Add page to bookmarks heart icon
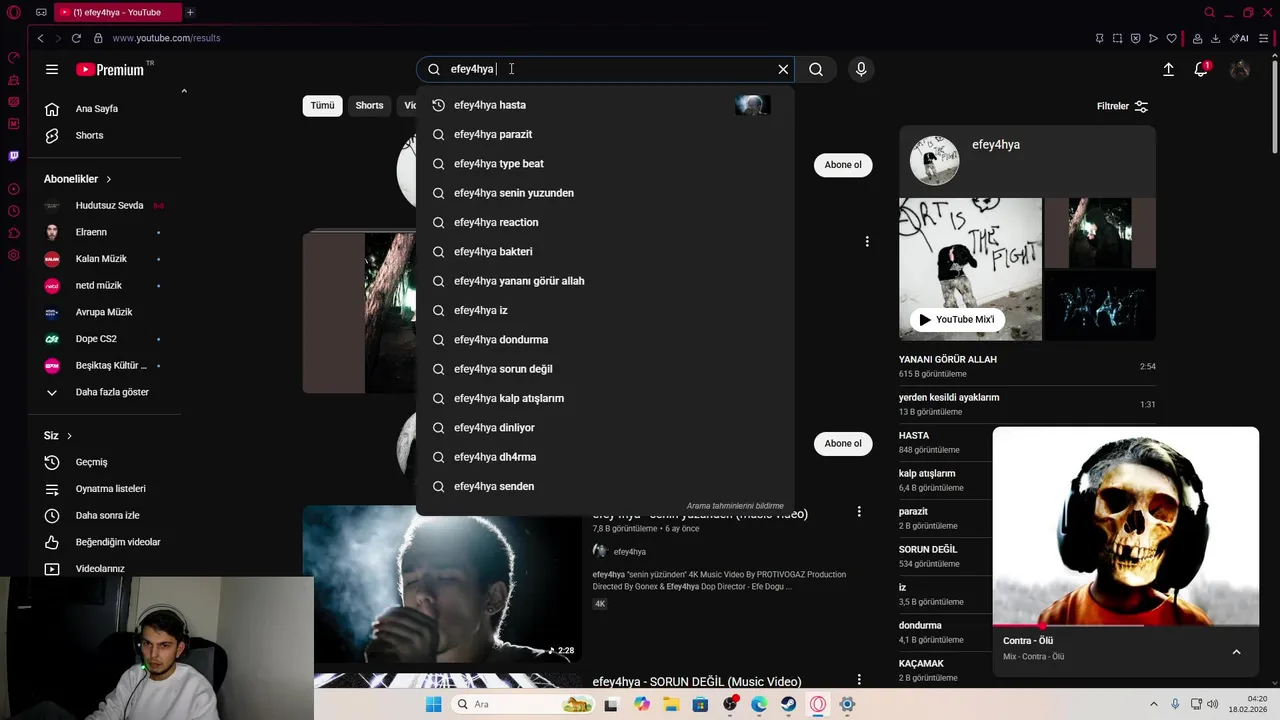Screen dimensions: 1280x720 1171,38
